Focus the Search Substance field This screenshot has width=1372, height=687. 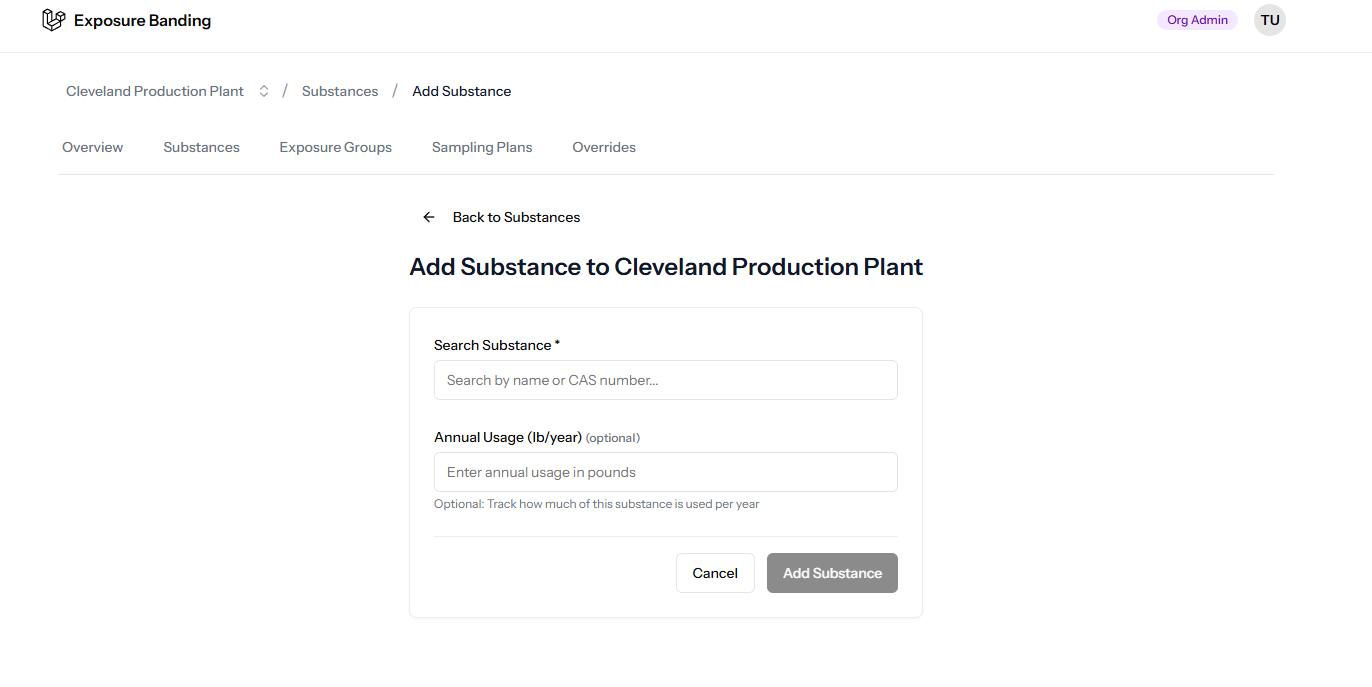click(x=665, y=380)
